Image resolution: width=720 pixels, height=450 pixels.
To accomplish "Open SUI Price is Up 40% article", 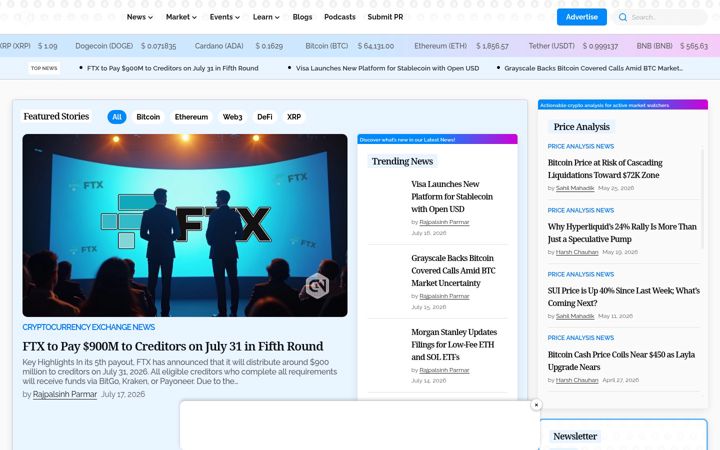I will pos(624,297).
